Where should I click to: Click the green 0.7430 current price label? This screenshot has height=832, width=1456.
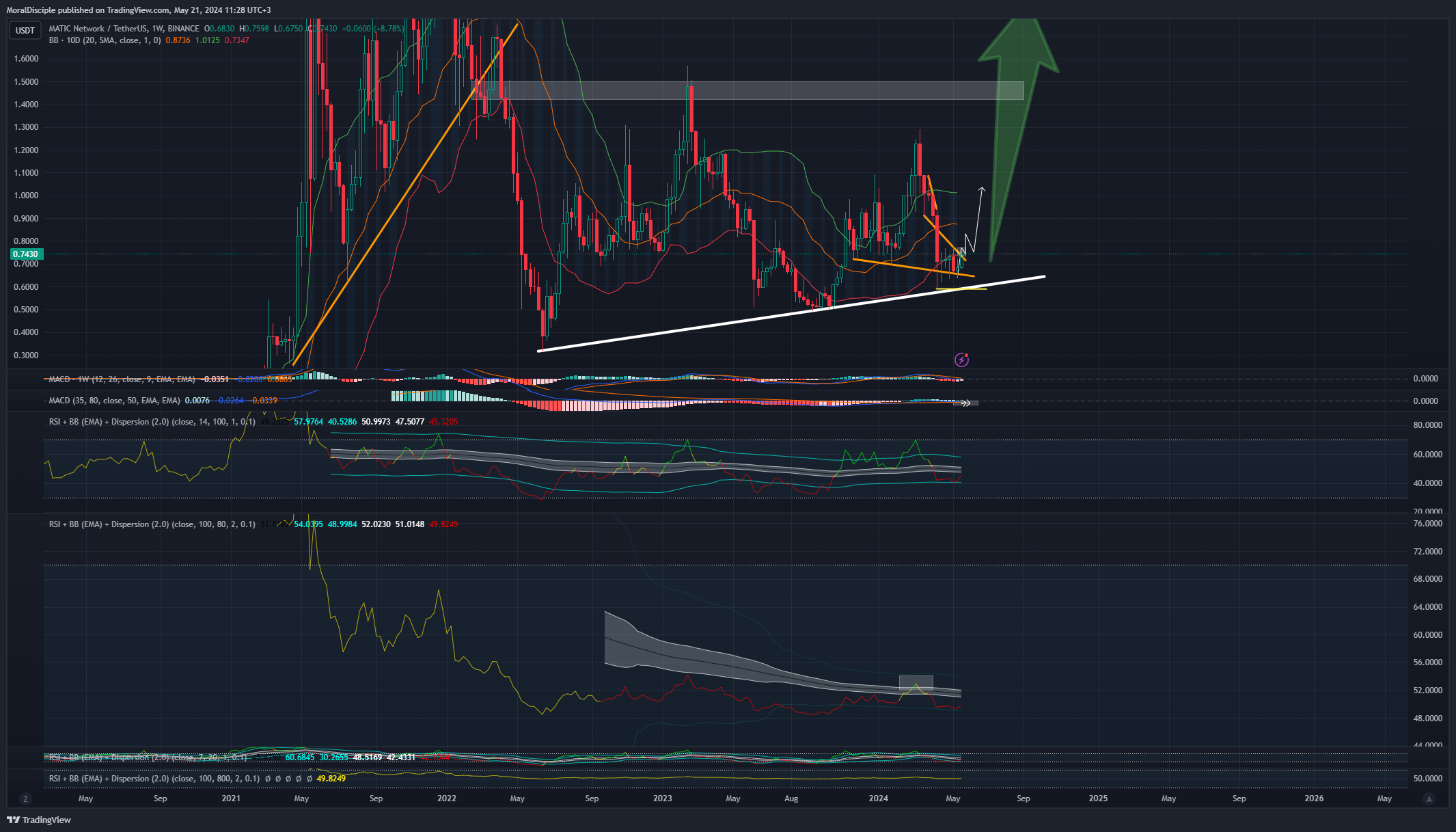[26, 254]
